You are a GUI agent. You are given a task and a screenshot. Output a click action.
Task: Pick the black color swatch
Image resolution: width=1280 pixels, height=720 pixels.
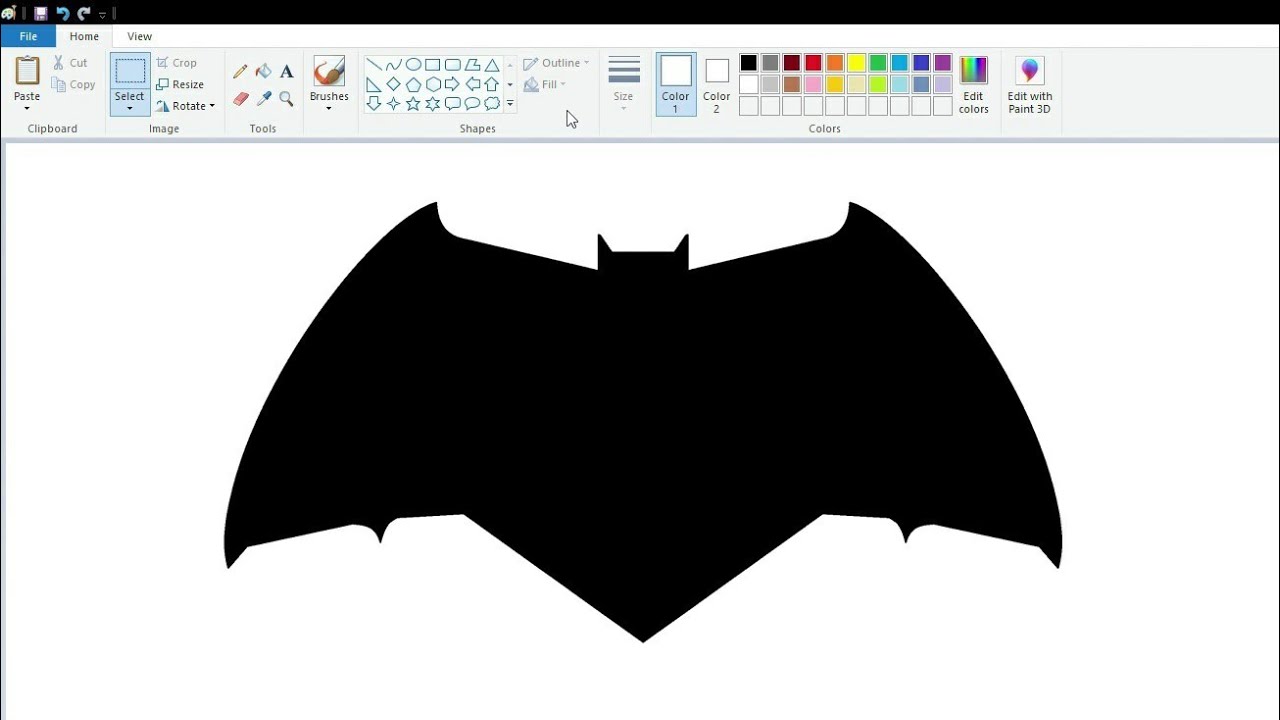(749, 63)
